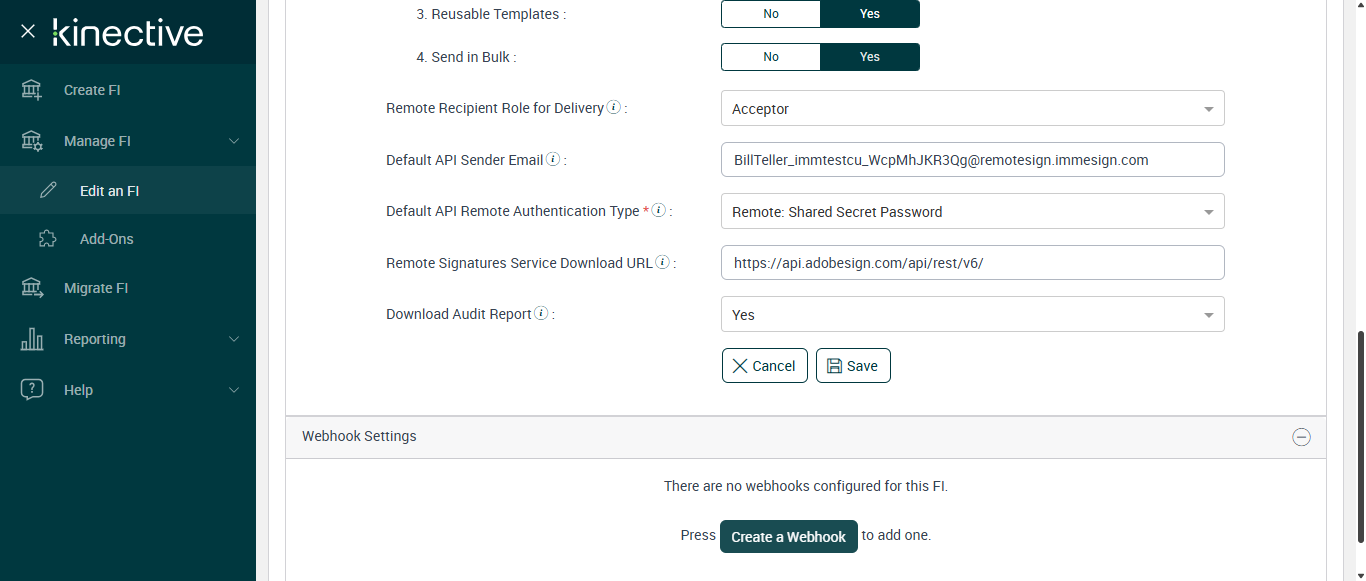Set Reusable Templates to No
Image resolution: width=1366 pixels, height=581 pixels.
771,14
